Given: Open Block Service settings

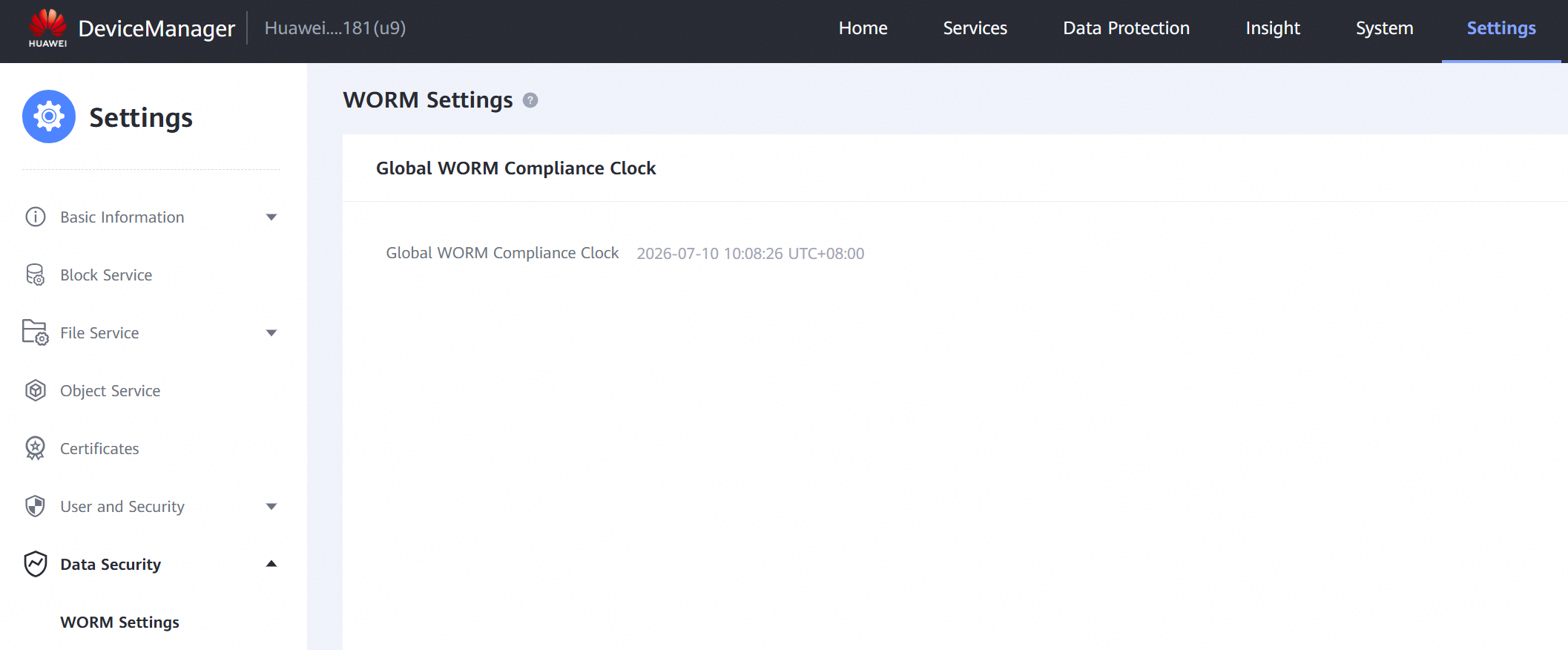Looking at the screenshot, I should tap(106, 275).
